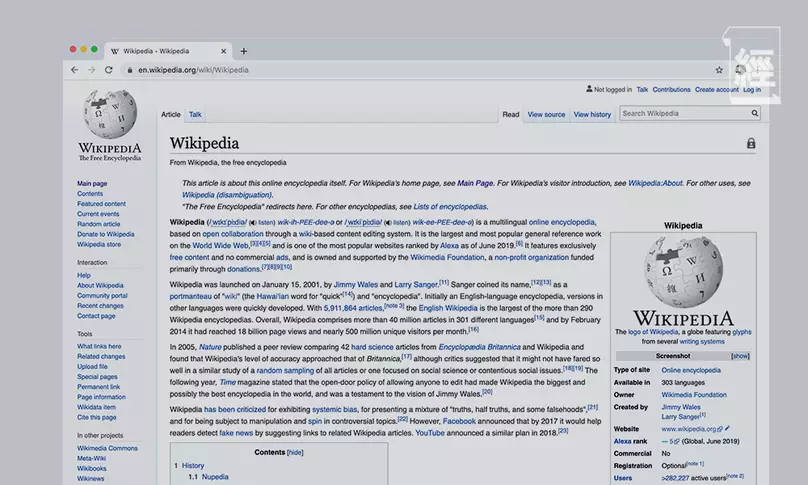
Task: Open the View source tab
Action: 546,114
